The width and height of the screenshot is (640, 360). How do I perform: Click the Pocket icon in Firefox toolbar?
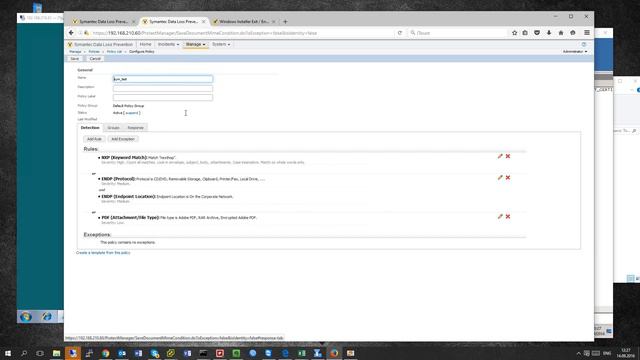coord(537,33)
